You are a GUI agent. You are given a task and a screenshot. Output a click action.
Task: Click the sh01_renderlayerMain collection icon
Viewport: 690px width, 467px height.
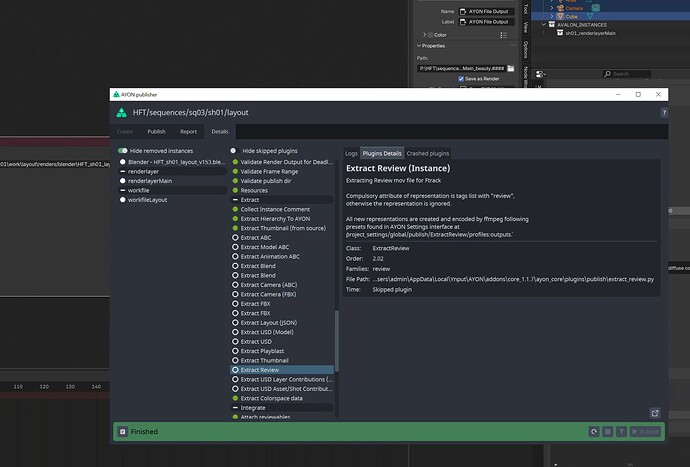[560, 33]
